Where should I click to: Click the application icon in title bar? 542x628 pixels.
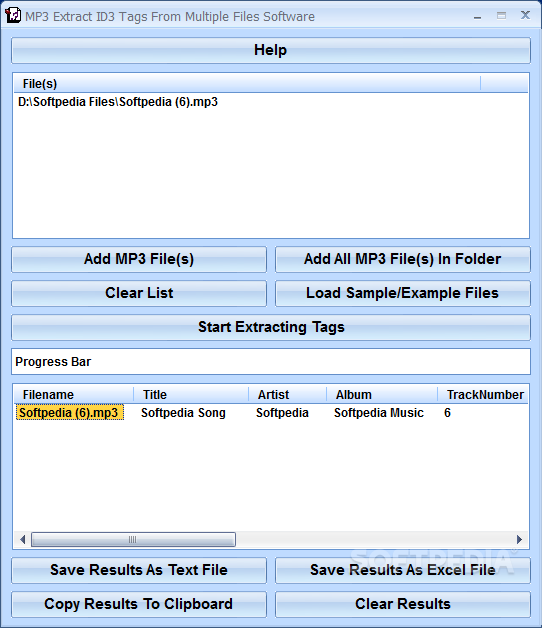(13, 16)
